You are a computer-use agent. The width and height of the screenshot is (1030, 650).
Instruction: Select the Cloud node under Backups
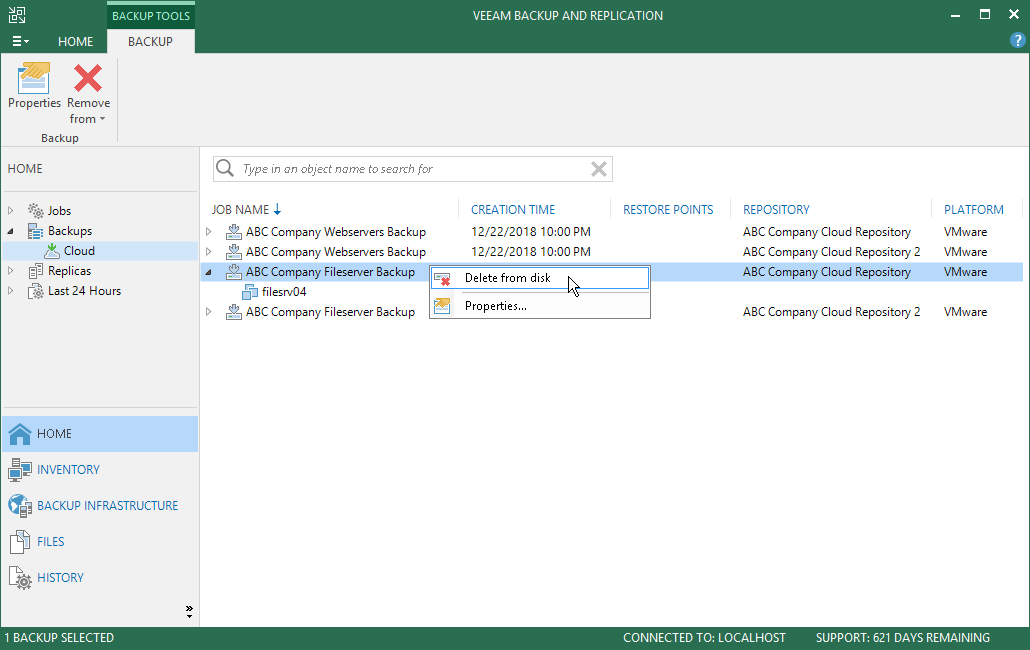pos(79,251)
